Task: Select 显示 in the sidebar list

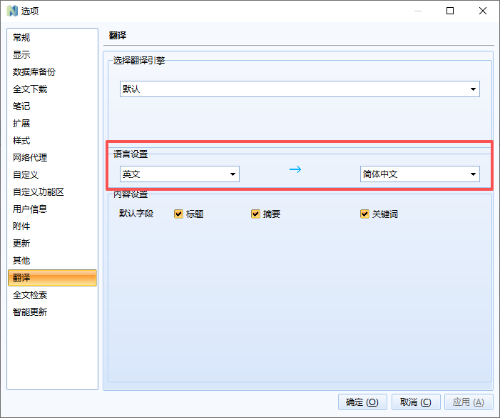Action: [52, 55]
